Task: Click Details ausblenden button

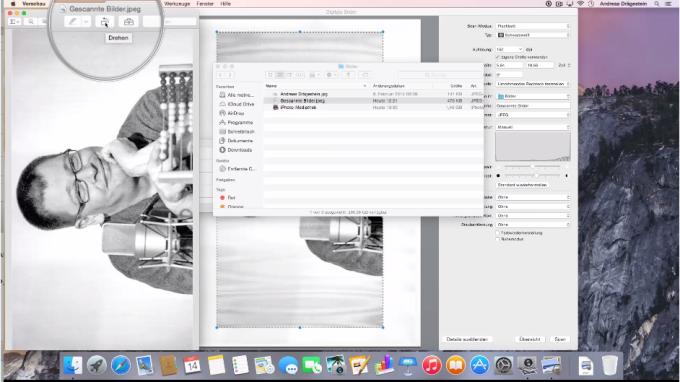Action: [x=467, y=339]
